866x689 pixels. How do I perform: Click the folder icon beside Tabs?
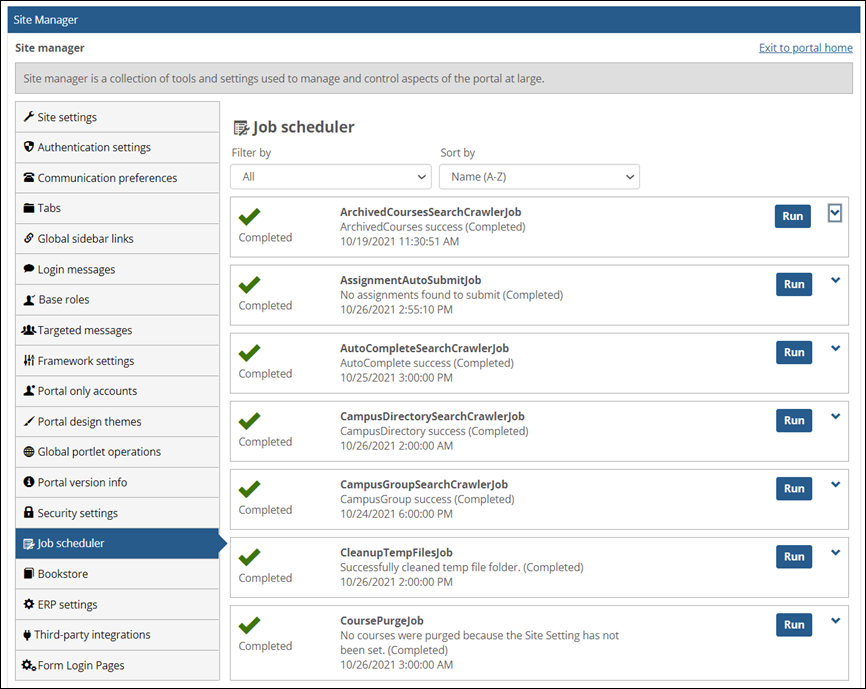click(29, 208)
